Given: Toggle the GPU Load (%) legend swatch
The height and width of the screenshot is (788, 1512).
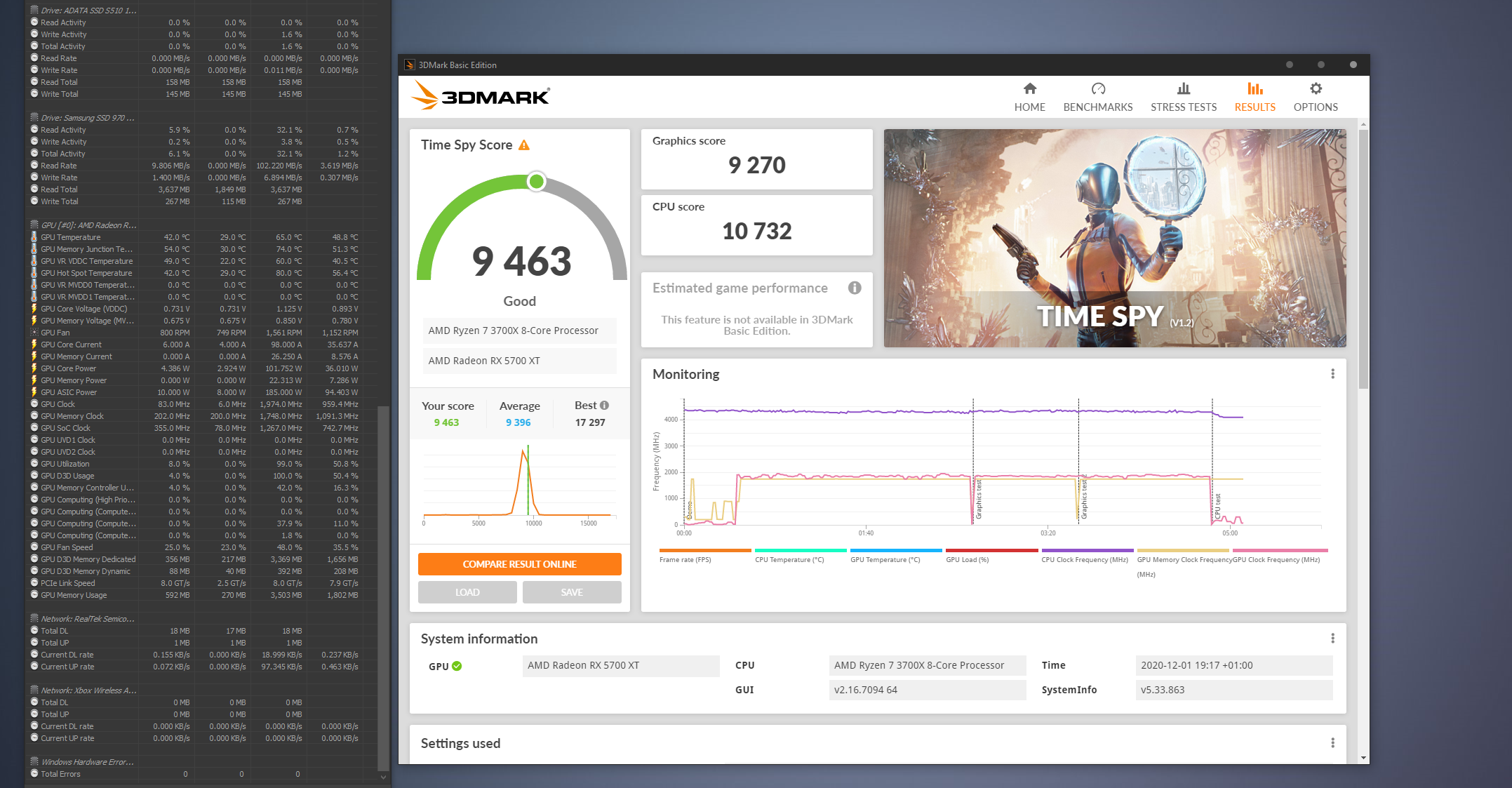Looking at the screenshot, I should (x=991, y=550).
